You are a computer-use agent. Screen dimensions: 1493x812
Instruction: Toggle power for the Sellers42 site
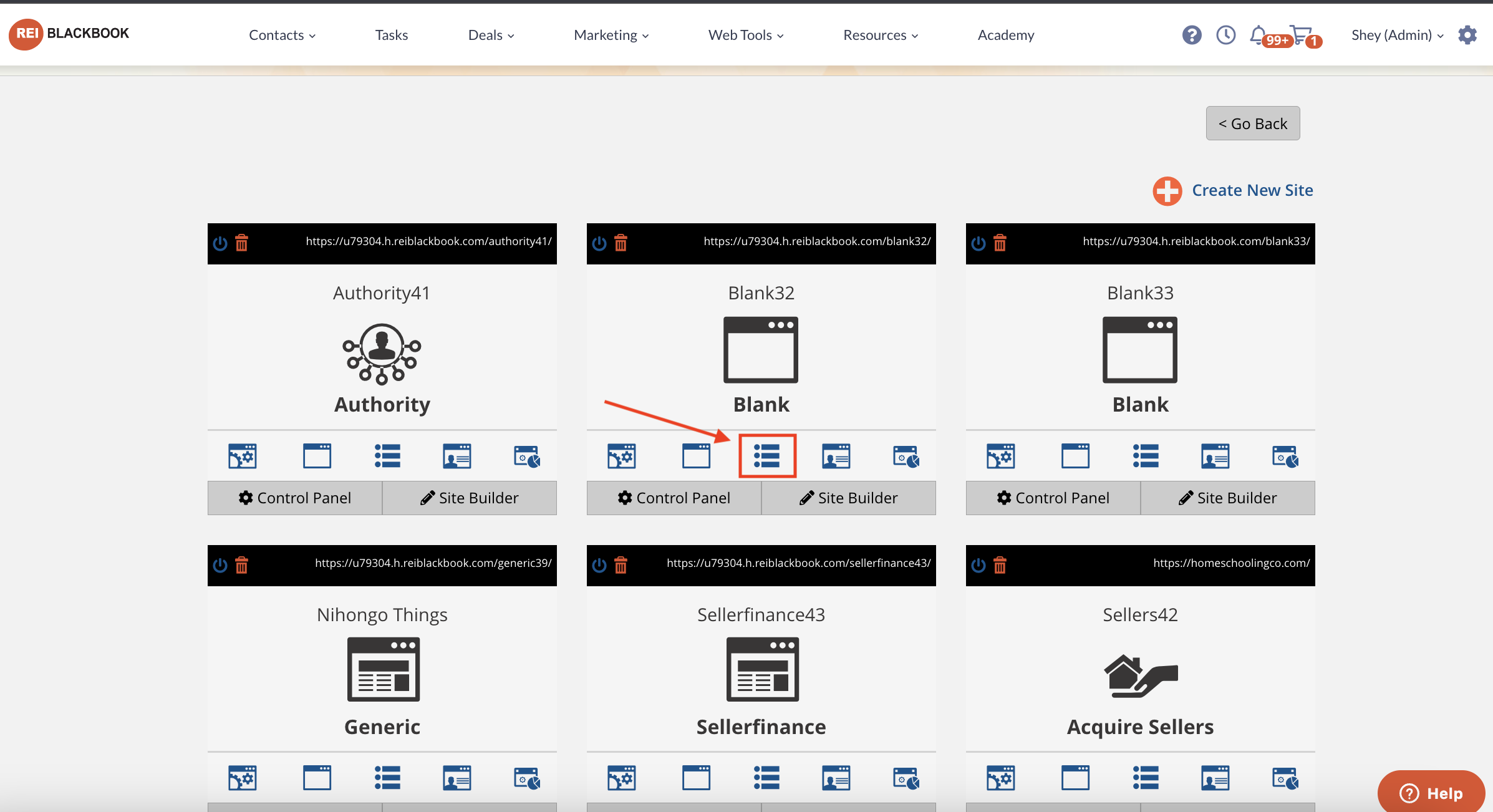(x=978, y=565)
